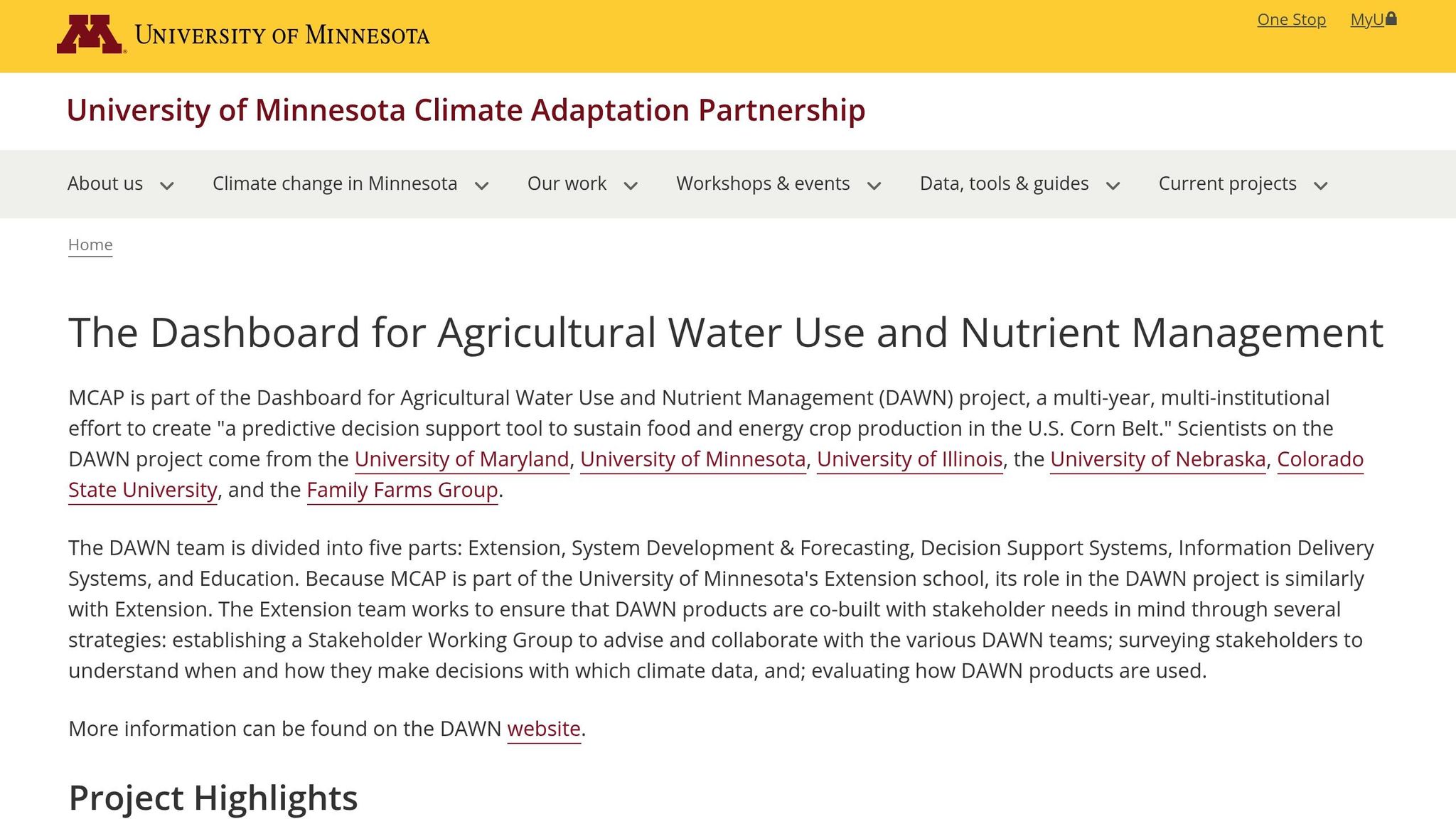This screenshot has width=1456, height=819.
Task: Open the MyU link
Action: tap(1367, 20)
